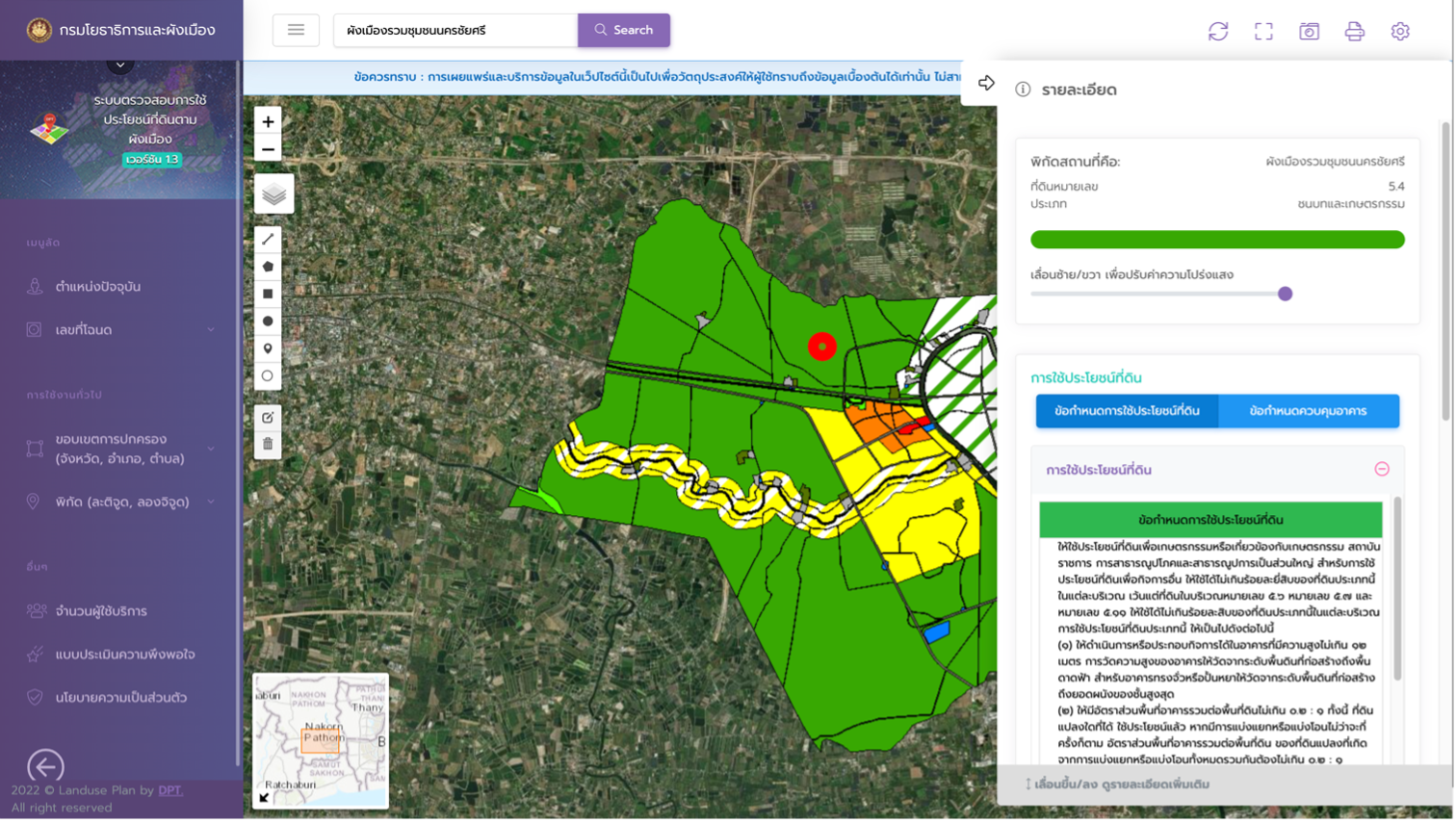The image size is (1456, 823).
Task: Click the map zoom in plus button
Action: [x=268, y=121]
